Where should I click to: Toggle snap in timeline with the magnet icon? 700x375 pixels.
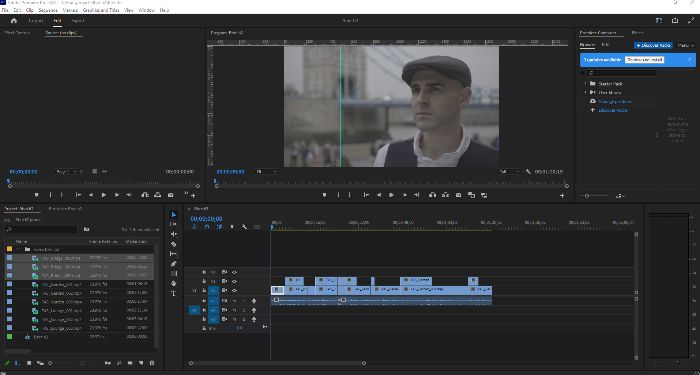point(207,227)
